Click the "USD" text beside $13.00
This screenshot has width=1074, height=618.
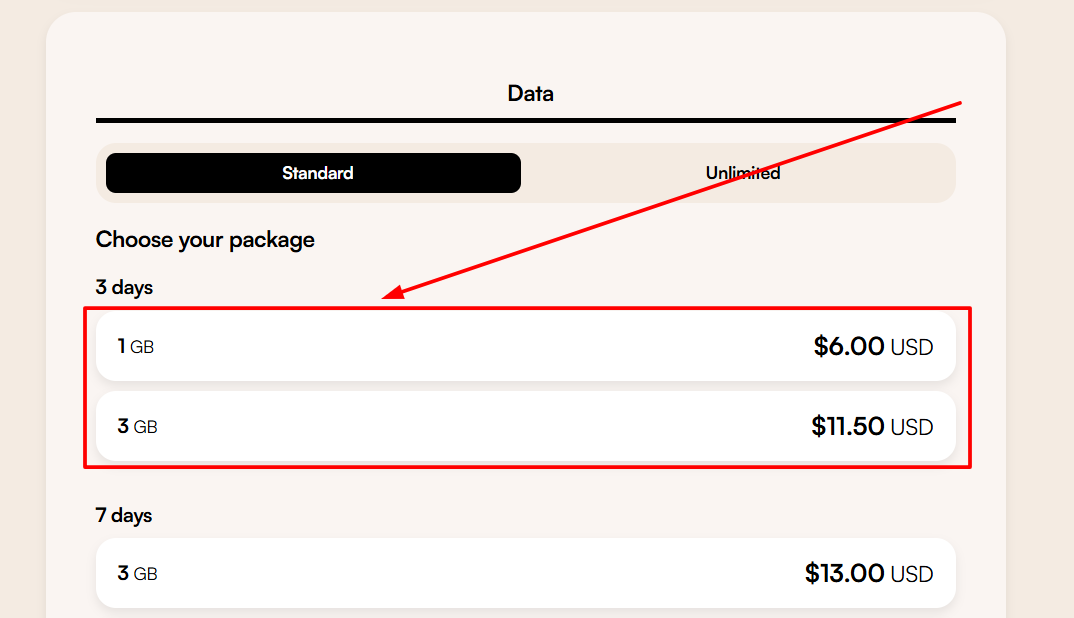(912, 574)
